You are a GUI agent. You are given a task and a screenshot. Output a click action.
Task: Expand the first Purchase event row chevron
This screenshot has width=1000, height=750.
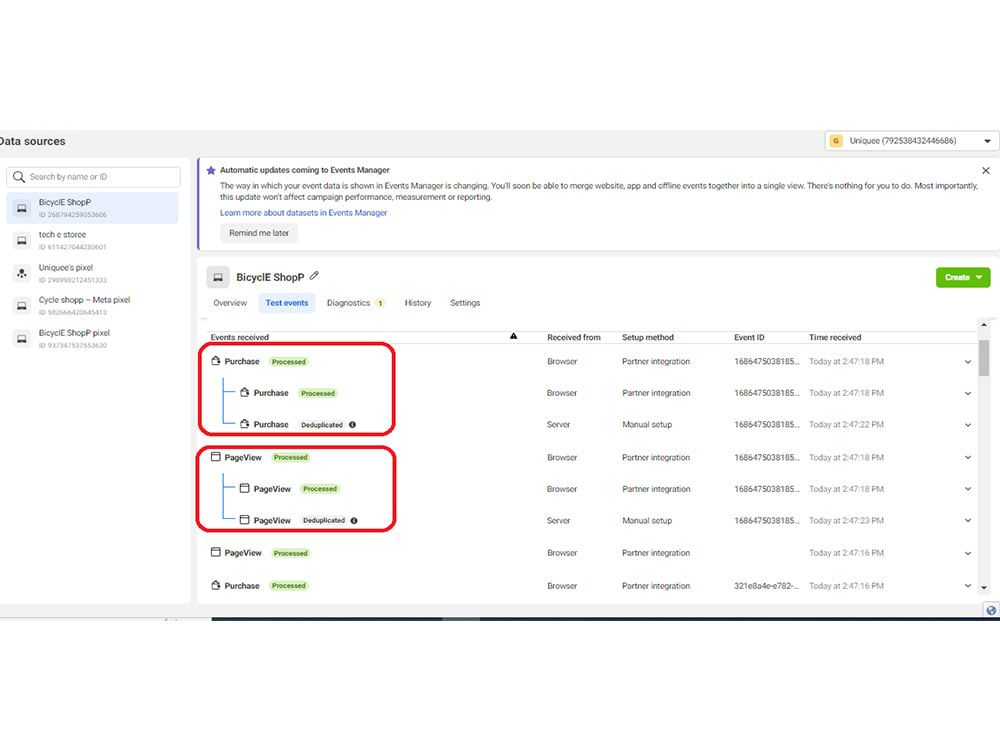[966, 361]
